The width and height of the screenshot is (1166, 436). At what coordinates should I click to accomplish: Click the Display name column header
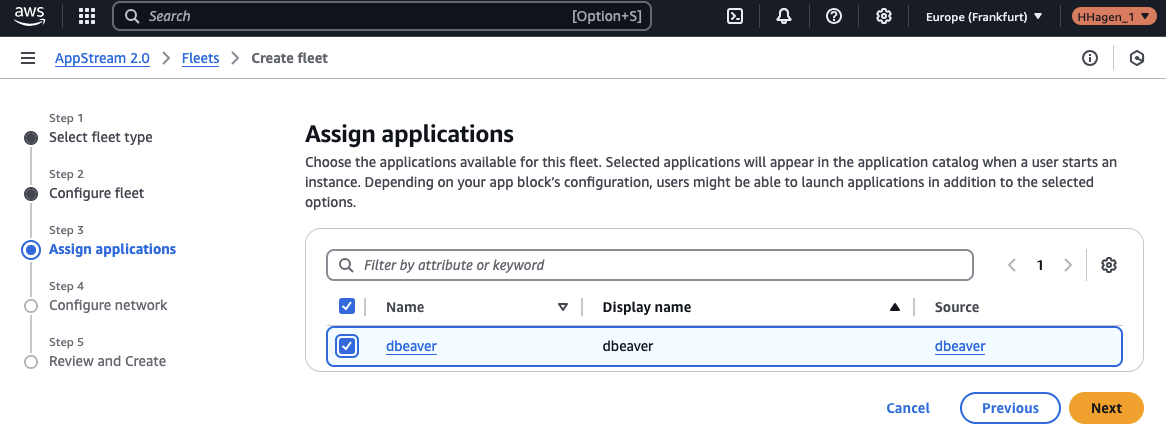click(x=646, y=307)
